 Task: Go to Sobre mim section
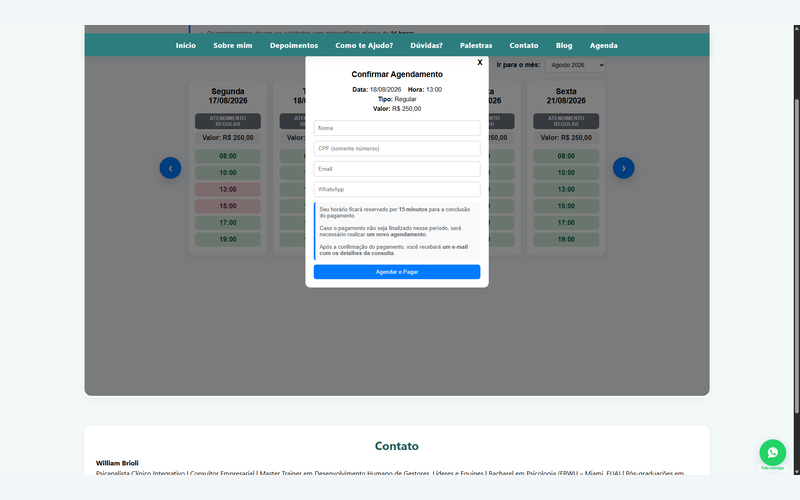click(x=233, y=45)
